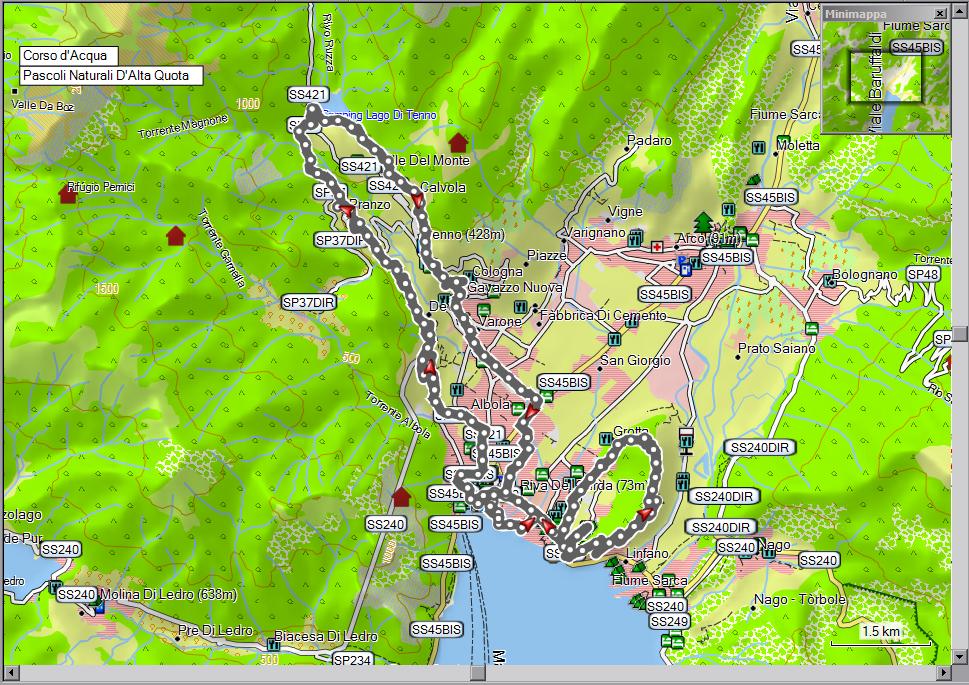Select the SP234 road shield

tap(351, 660)
